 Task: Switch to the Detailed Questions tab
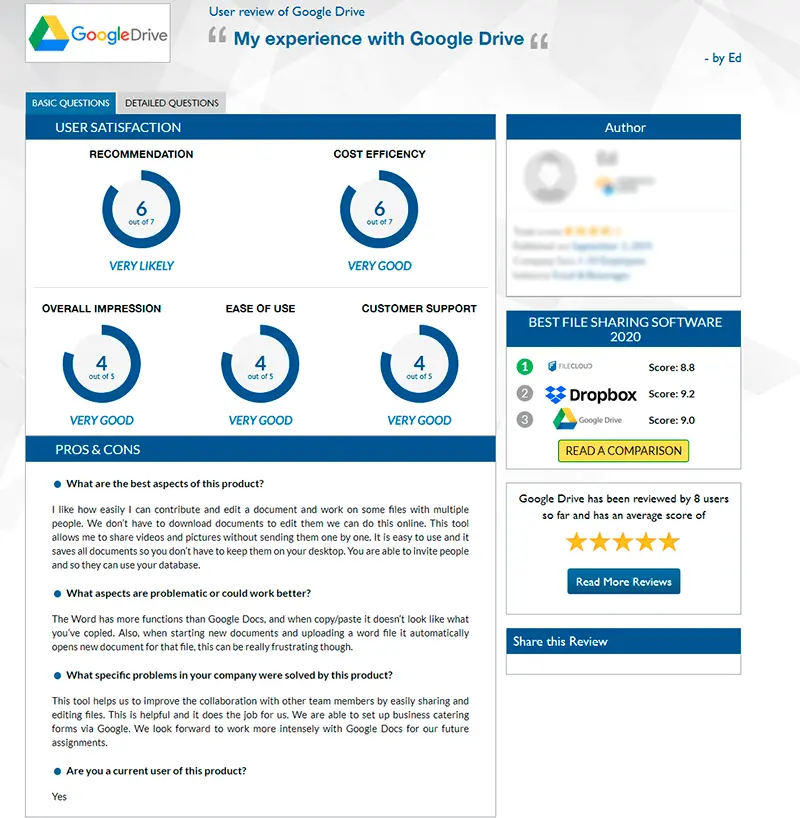(172, 103)
